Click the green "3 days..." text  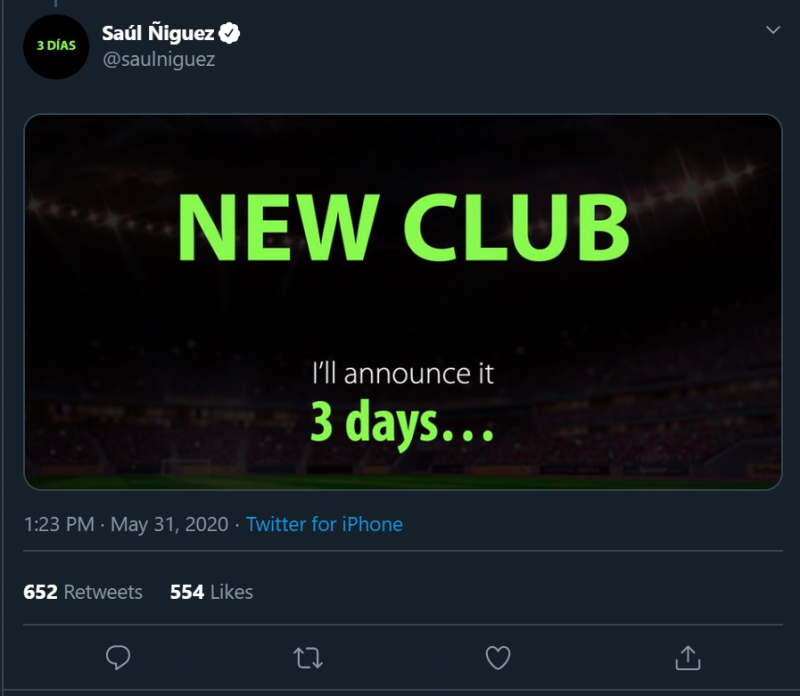[402, 423]
